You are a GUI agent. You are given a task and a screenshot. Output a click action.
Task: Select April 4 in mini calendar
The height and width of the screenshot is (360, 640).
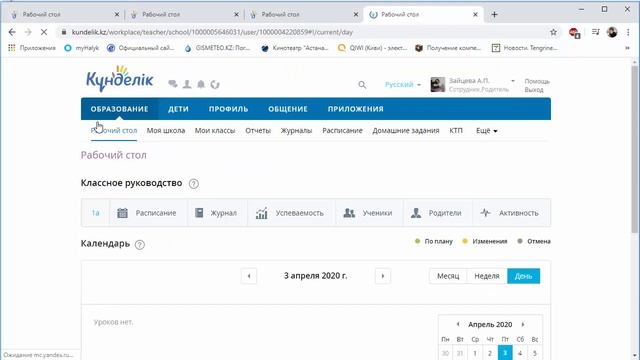520,353
